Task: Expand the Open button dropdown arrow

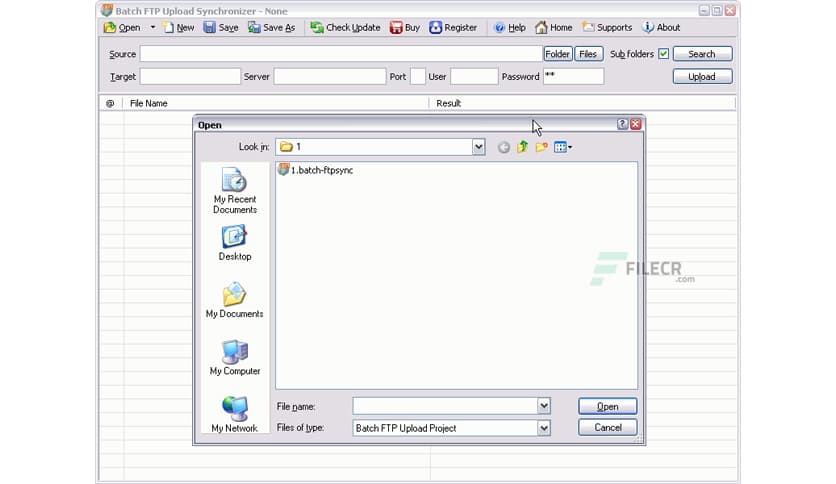Action: click(x=152, y=28)
